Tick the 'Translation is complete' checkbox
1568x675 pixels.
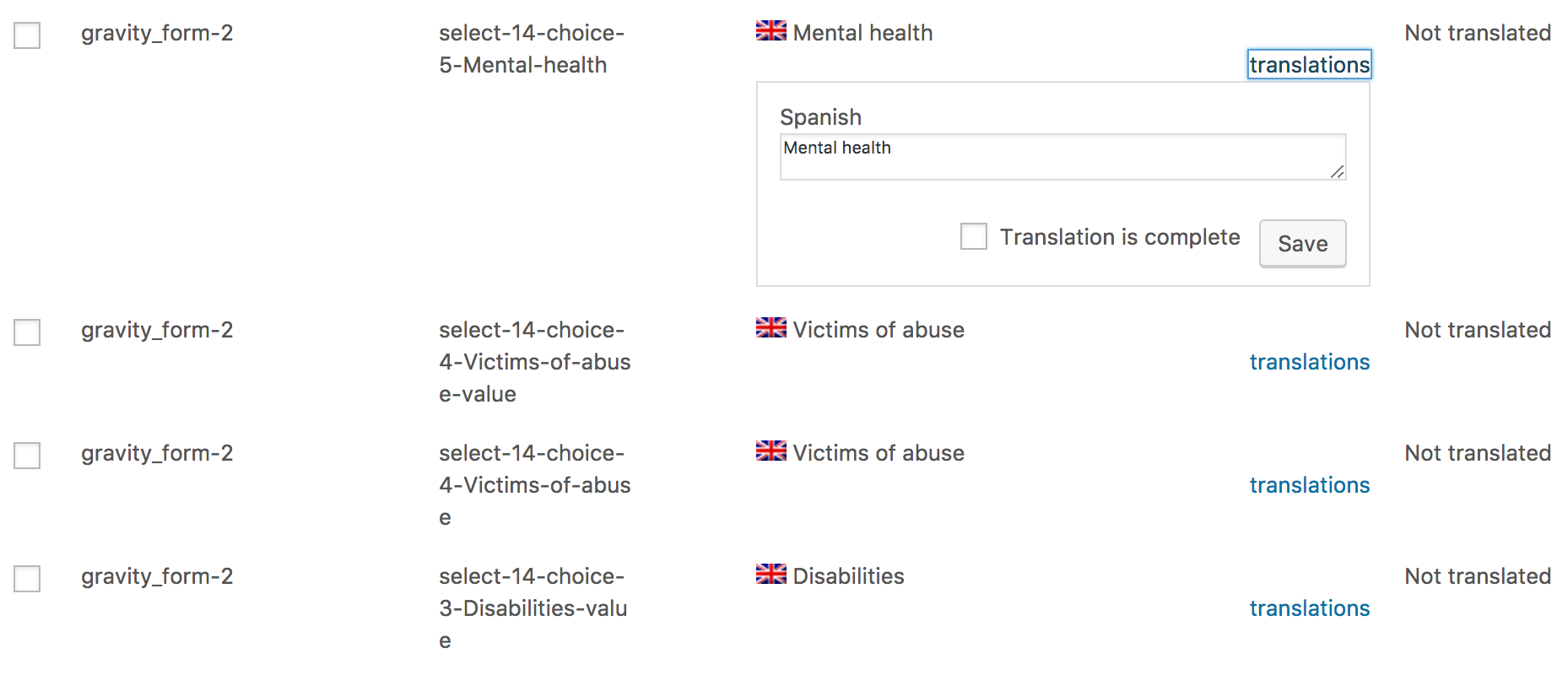pyautogui.click(x=973, y=236)
